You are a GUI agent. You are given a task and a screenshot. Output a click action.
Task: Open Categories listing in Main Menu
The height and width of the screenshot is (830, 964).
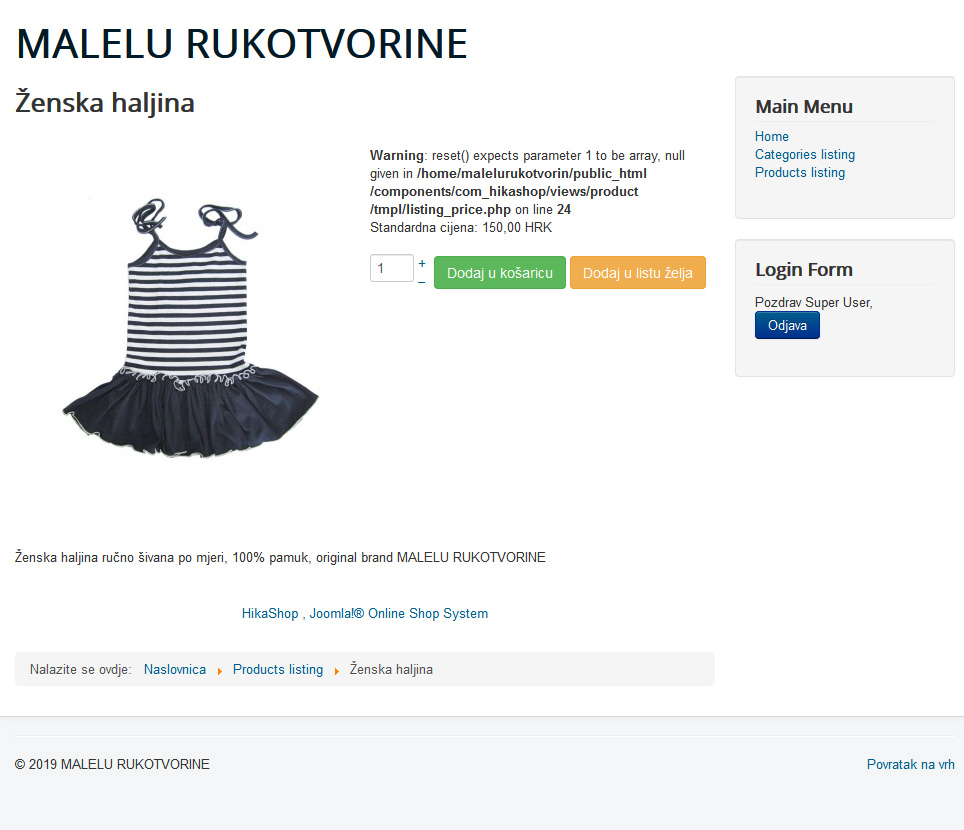pos(805,154)
